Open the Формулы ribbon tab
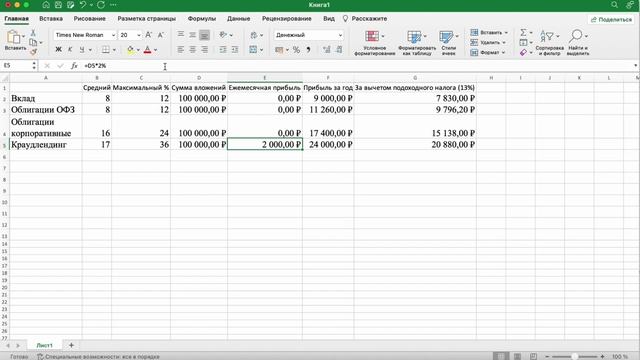The width and height of the screenshot is (640, 360). (x=202, y=19)
